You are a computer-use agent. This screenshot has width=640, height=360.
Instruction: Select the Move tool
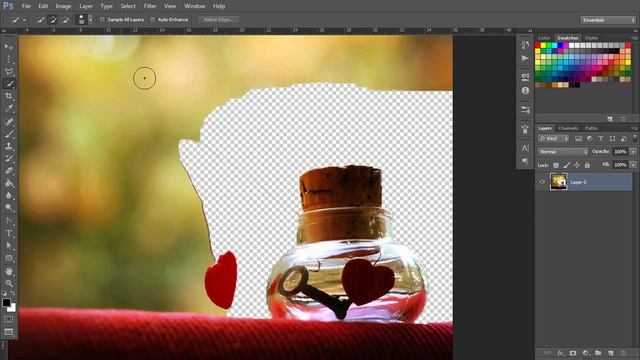pyautogui.click(x=9, y=47)
